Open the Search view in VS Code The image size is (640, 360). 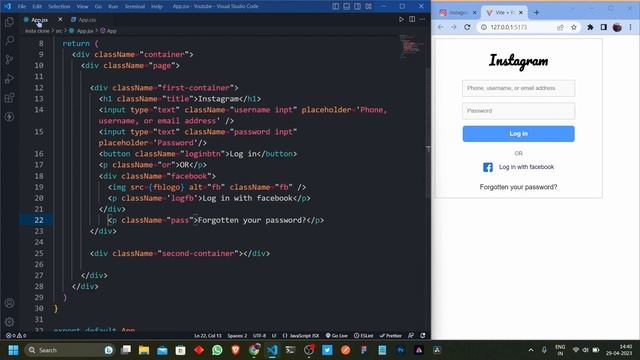(9, 40)
